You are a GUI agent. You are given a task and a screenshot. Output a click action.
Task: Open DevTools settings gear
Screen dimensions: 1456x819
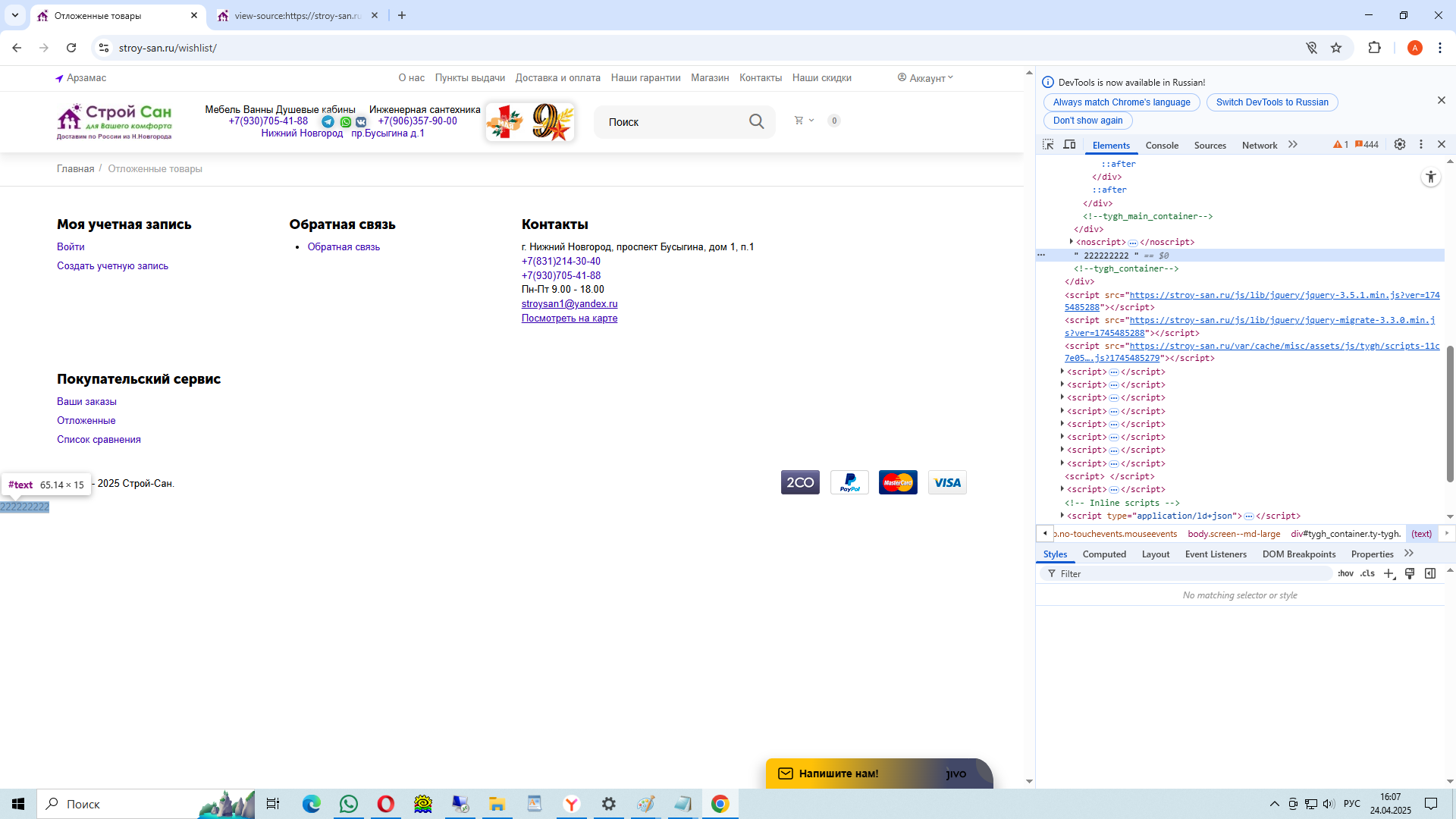(x=1400, y=144)
